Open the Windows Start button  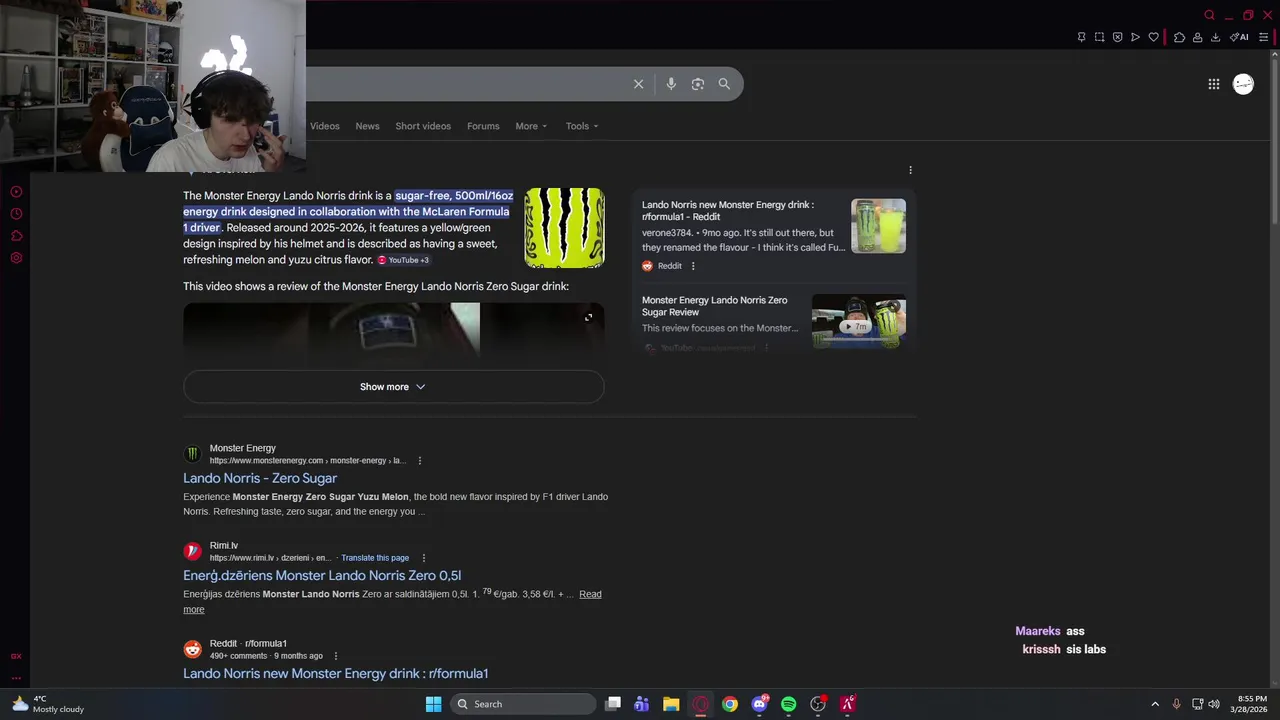click(433, 704)
